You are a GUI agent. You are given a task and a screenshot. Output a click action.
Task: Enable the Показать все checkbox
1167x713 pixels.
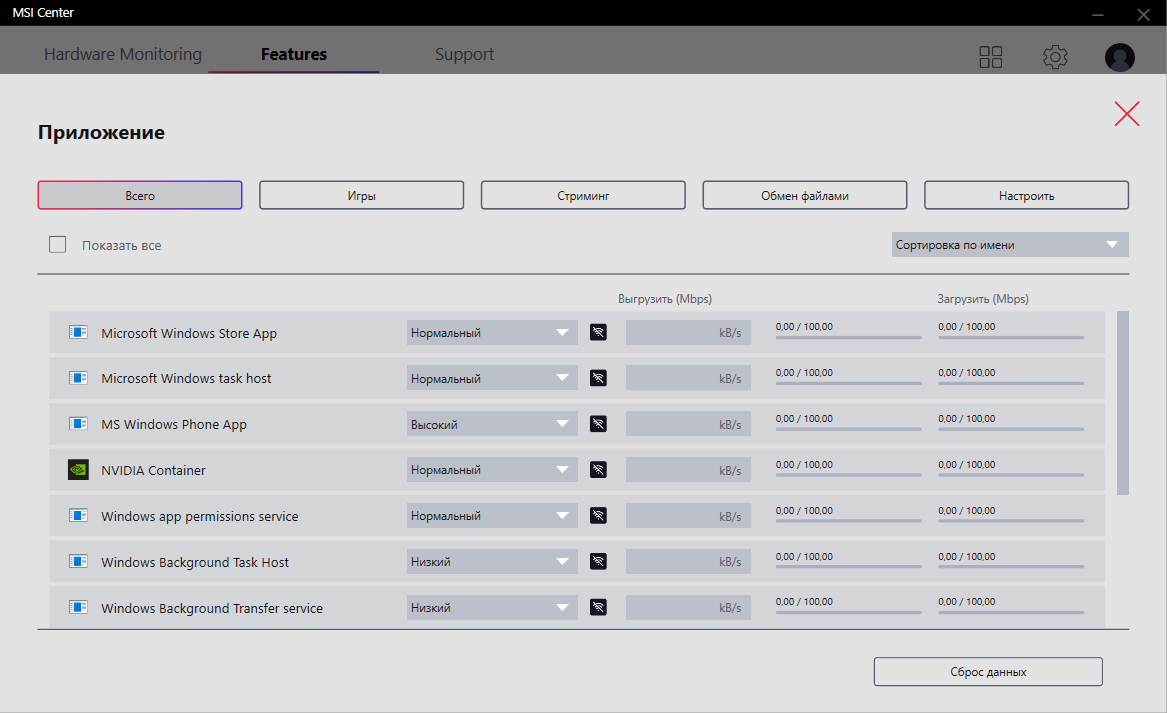coord(57,244)
